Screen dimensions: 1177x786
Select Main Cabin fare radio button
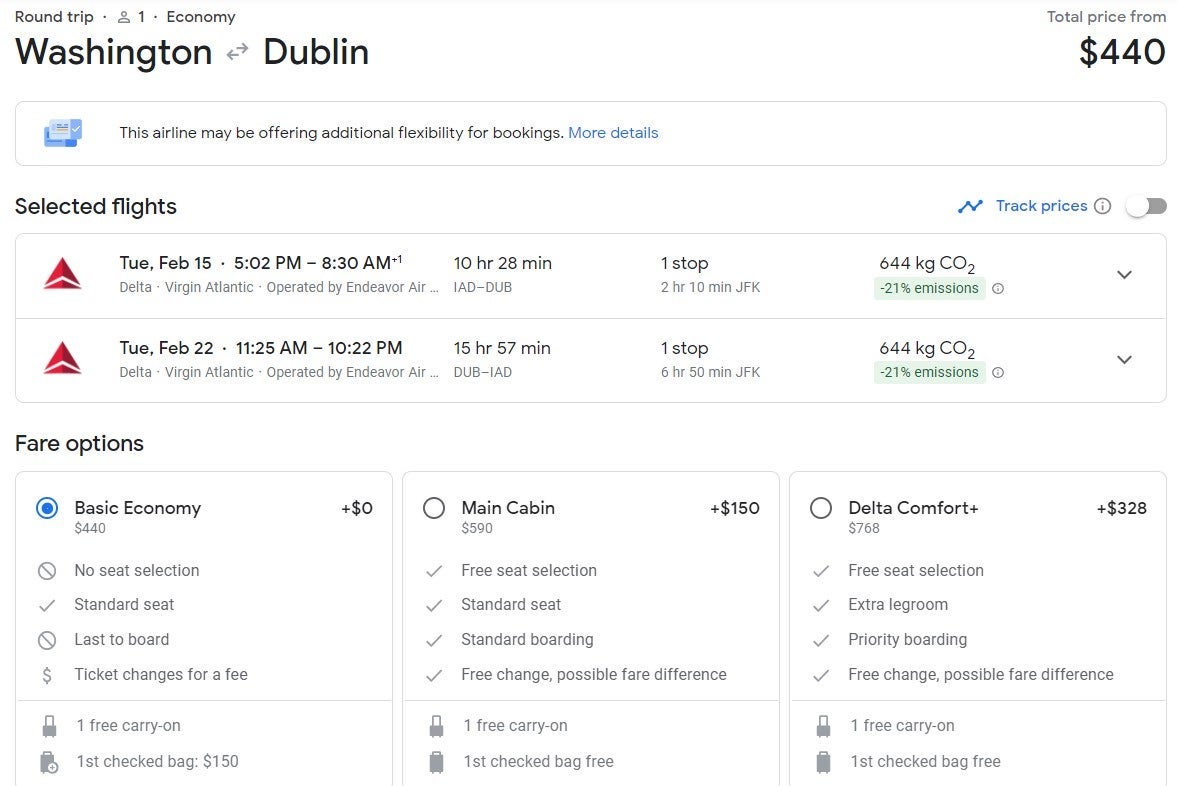(x=434, y=508)
